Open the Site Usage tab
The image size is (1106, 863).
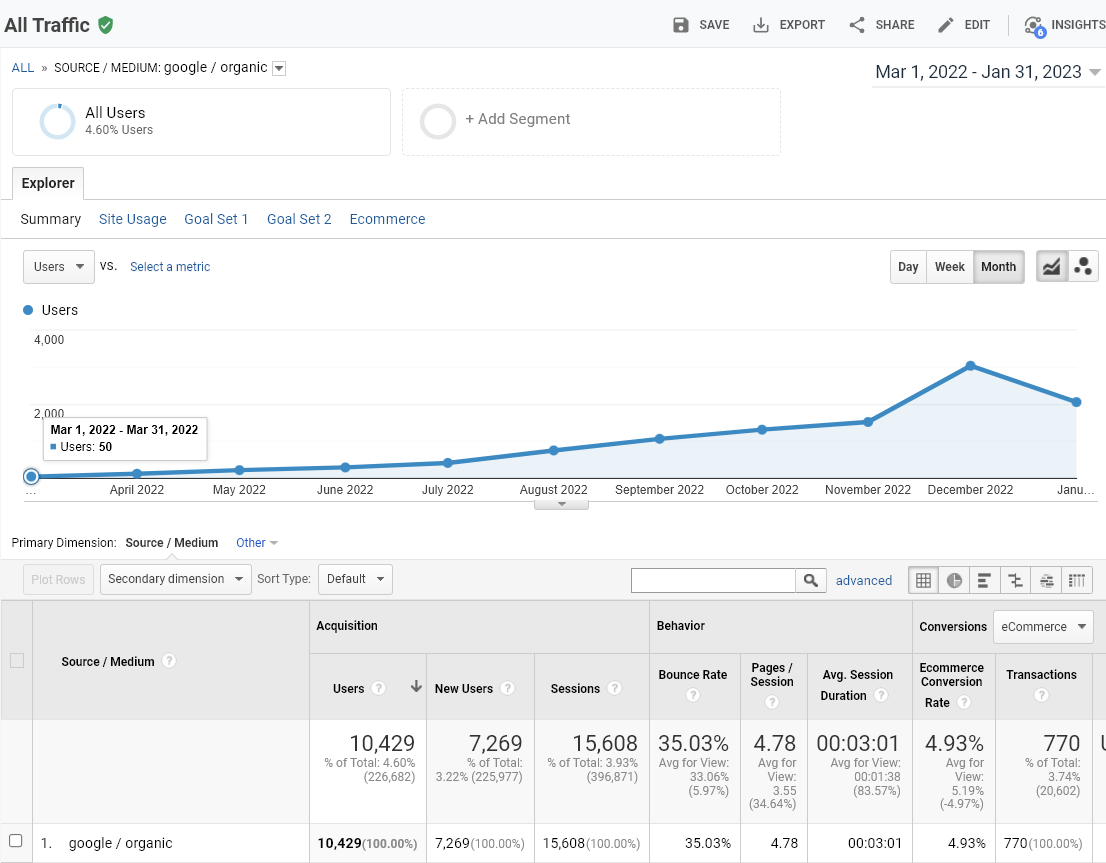(133, 219)
